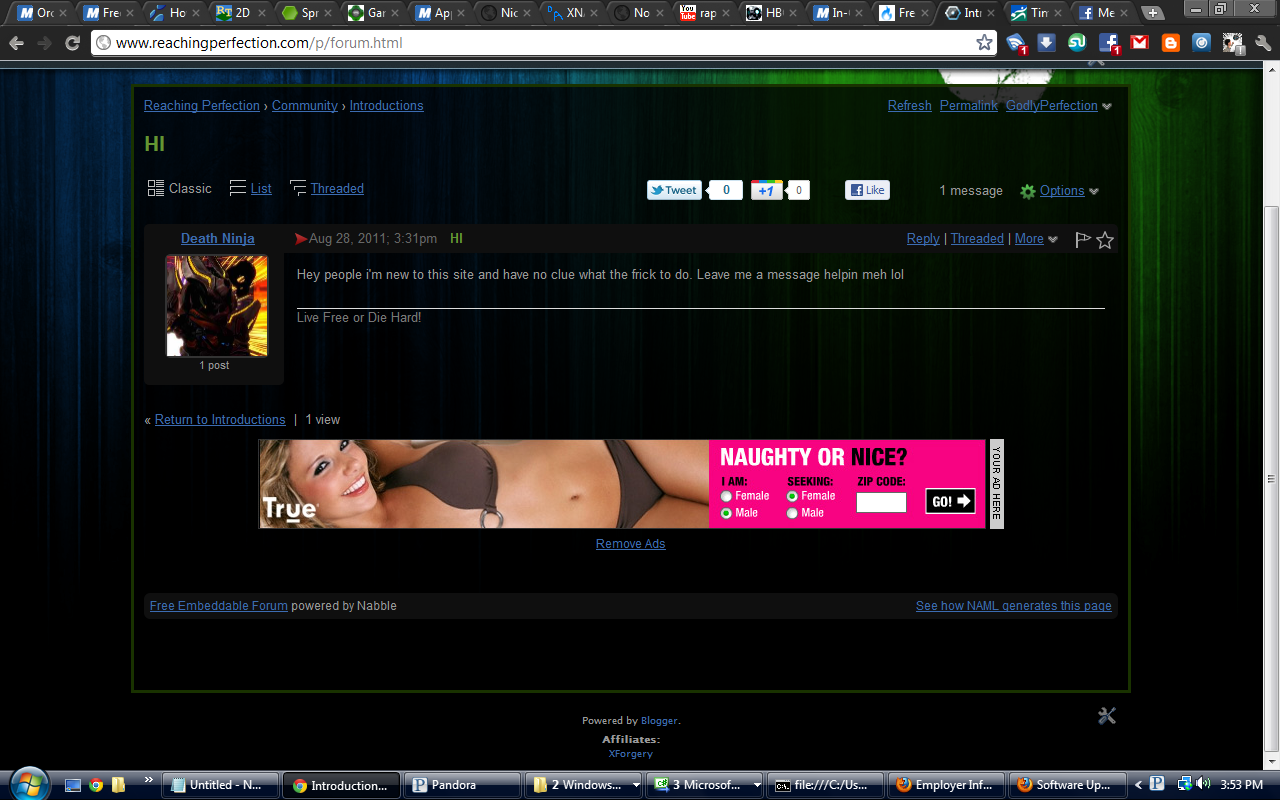Star the post as favorite

[1105, 240]
